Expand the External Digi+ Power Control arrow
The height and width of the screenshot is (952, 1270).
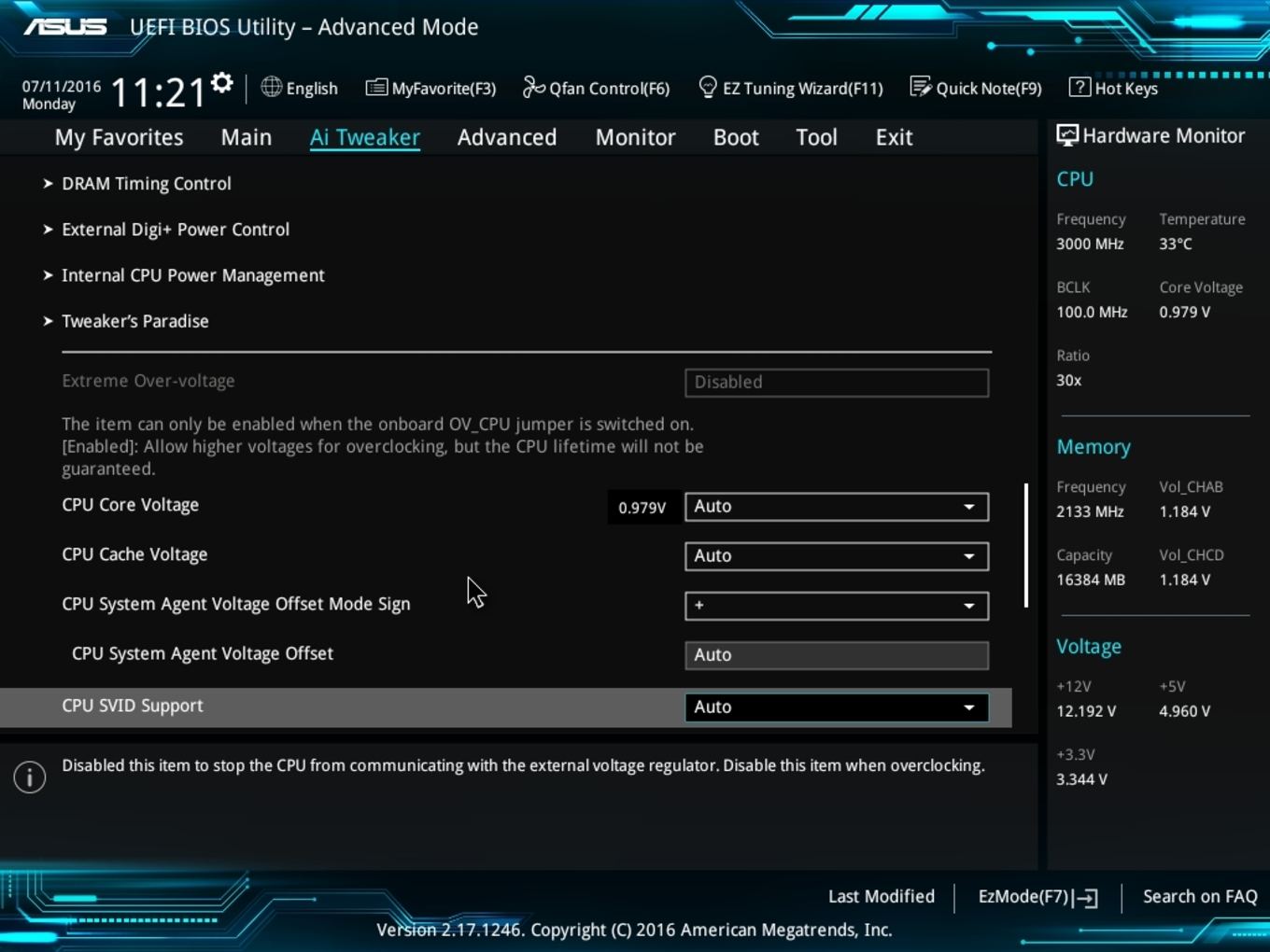point(48,230)
